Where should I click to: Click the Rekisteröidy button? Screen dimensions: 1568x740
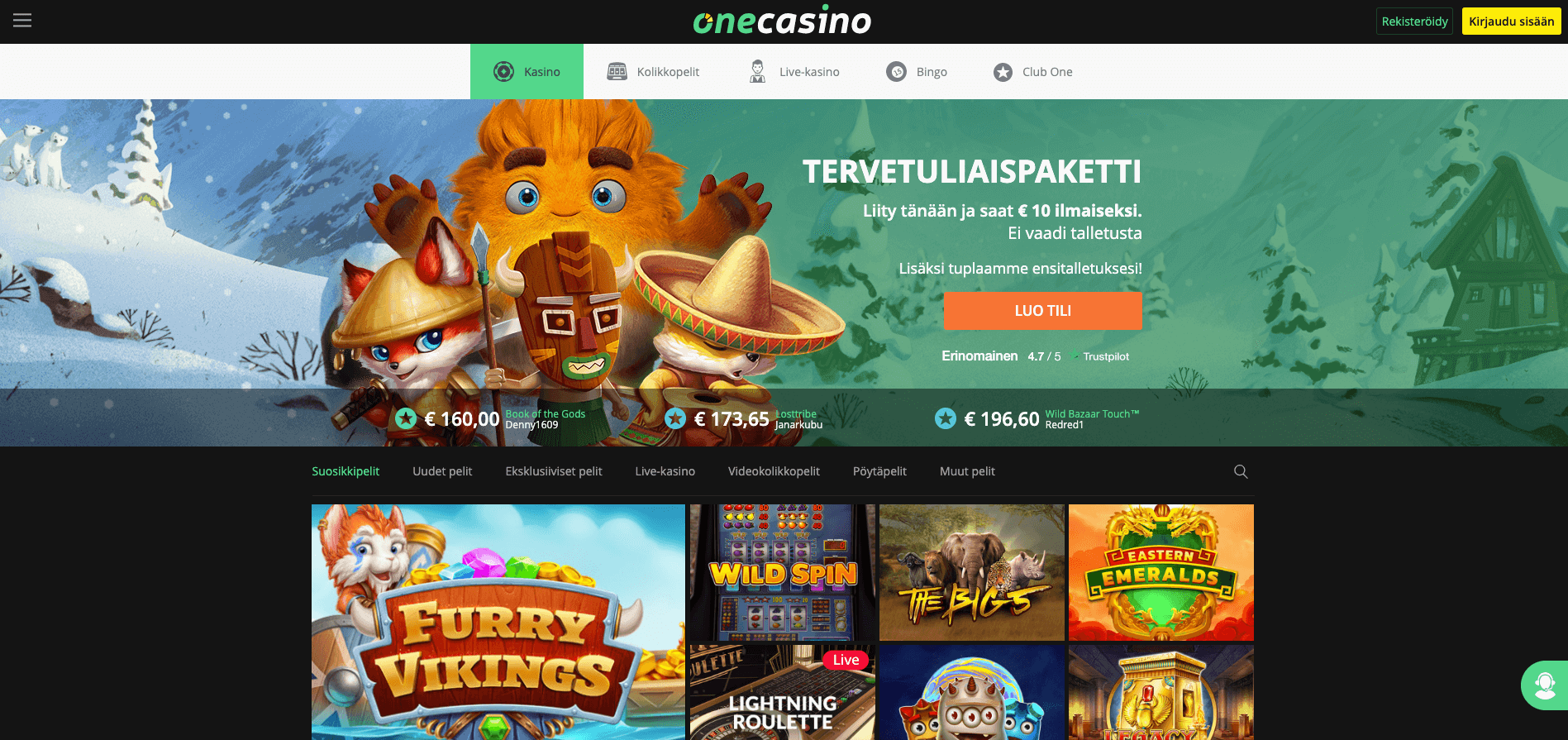click(x=1414, y=21)
